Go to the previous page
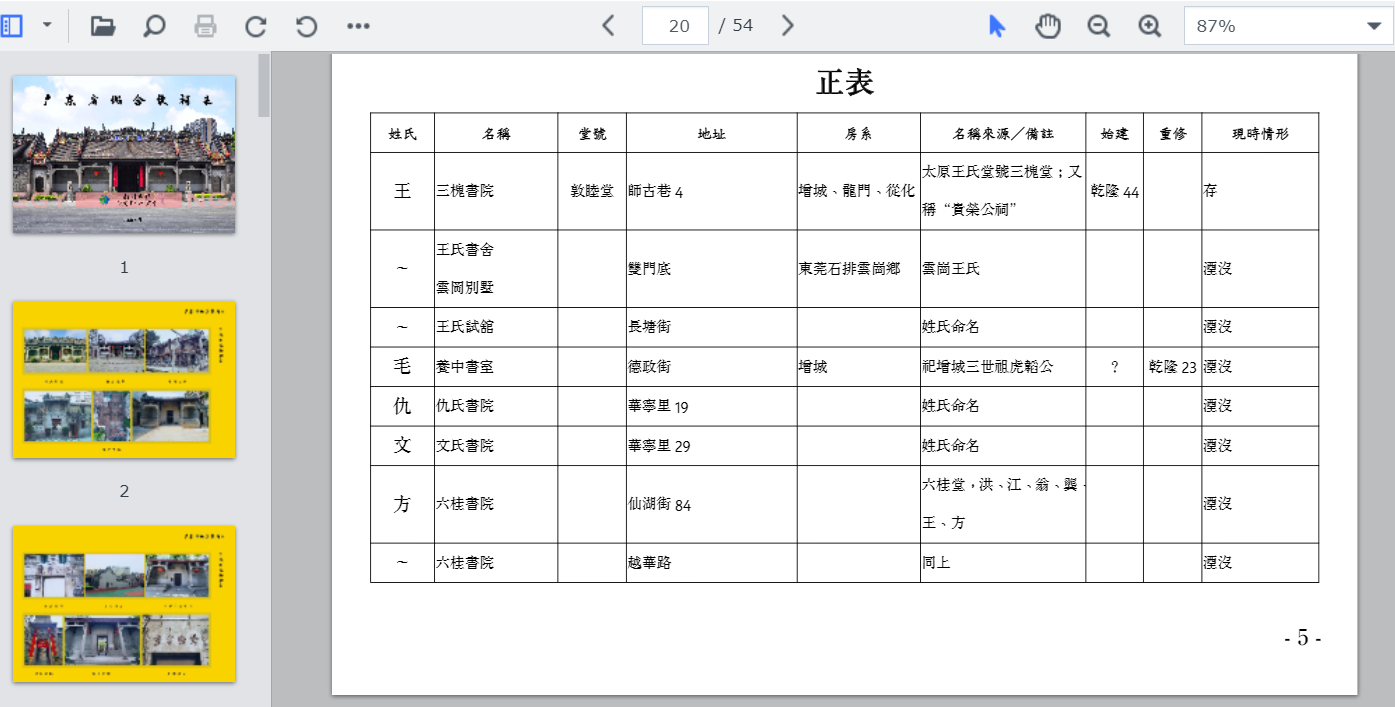Image resolution: width=1395 pixels, height=707 pixels. click(x=608, y=26)
